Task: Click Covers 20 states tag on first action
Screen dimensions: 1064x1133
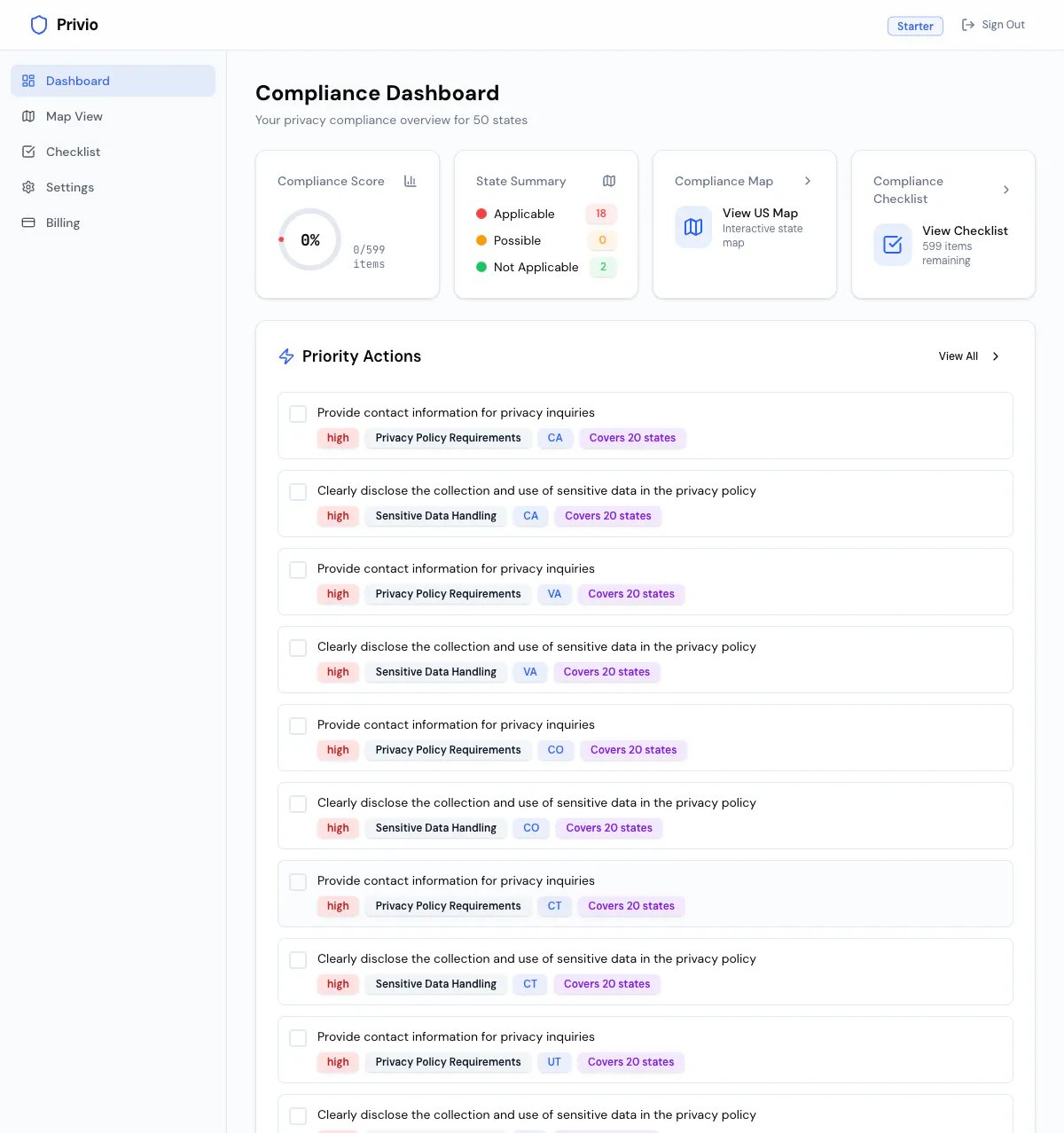Action: pos(632,438)
